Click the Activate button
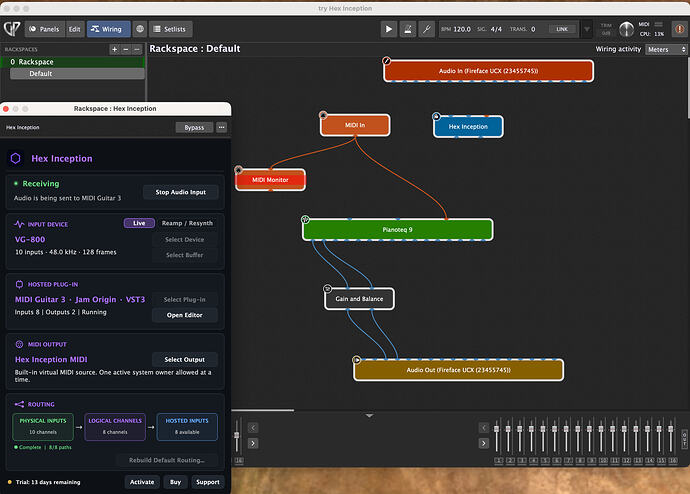This screenshot has width=690, height=494. 142,482
